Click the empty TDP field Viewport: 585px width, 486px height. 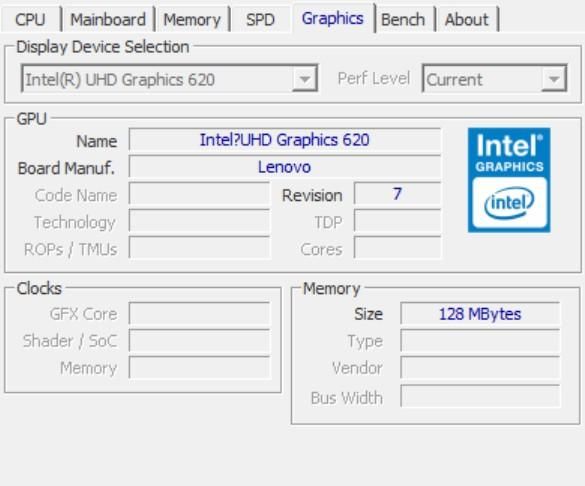click(x=397, y=221)
